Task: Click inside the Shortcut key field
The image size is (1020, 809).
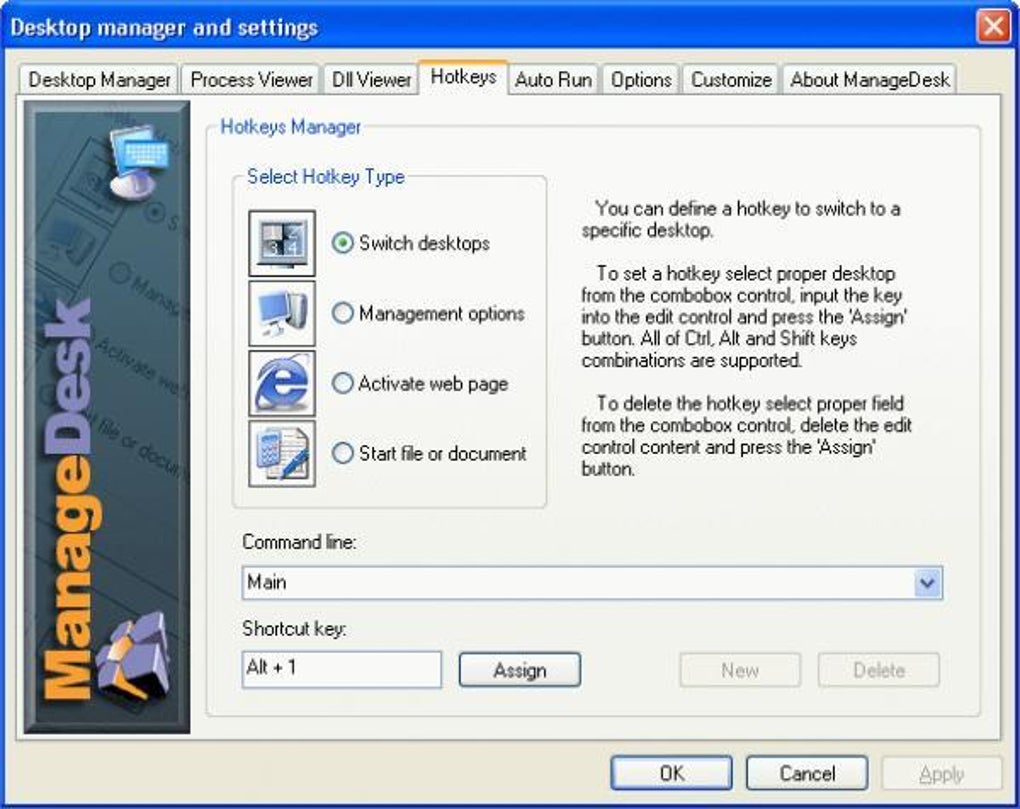Action: [x=340, y=670]
